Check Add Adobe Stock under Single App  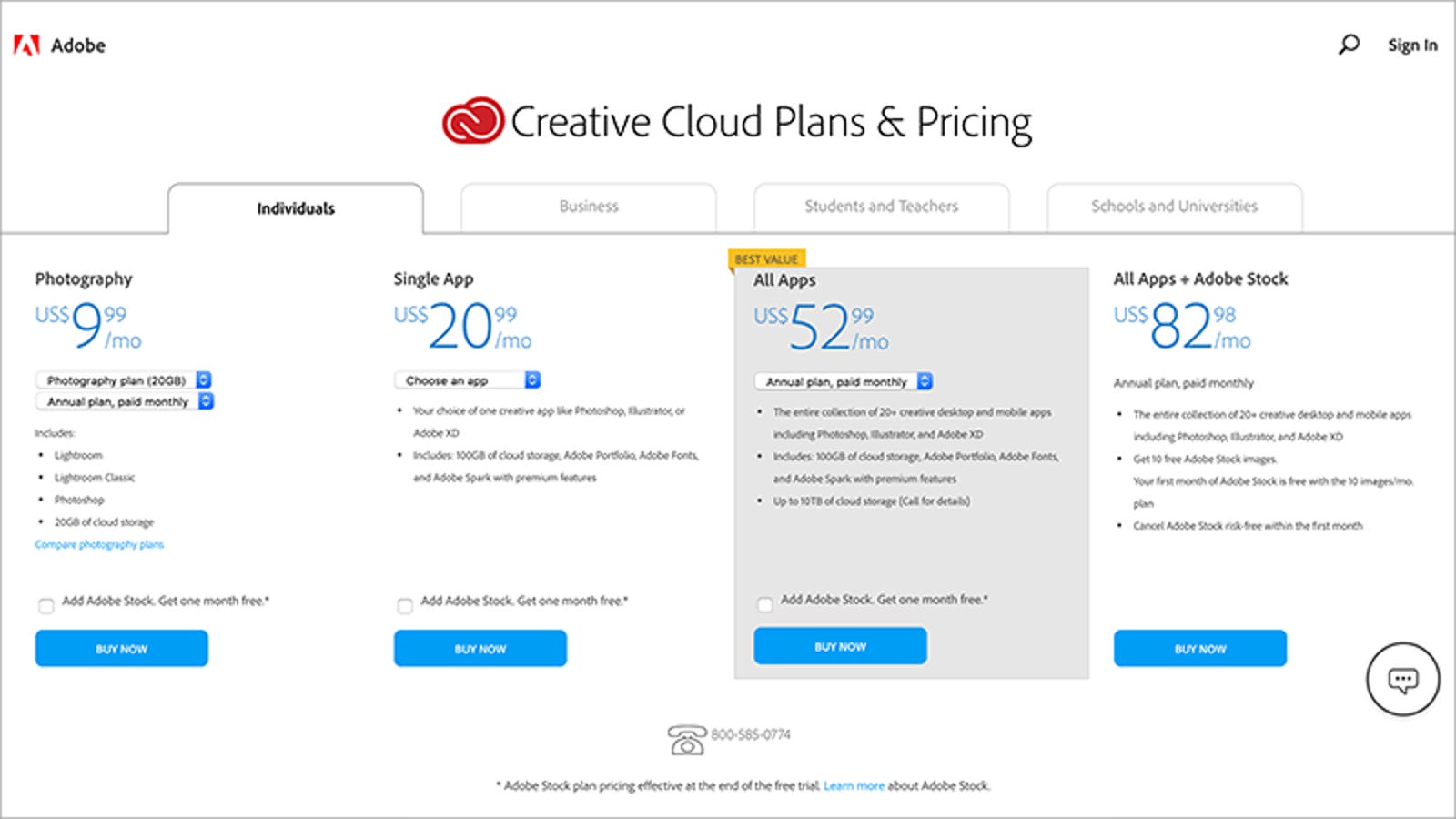[x=405, y=606]
